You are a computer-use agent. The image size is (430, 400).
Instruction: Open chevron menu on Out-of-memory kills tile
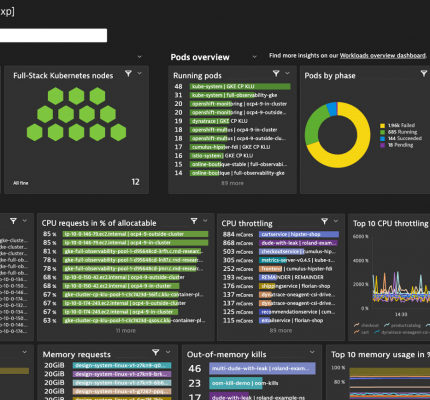point(312,352)
